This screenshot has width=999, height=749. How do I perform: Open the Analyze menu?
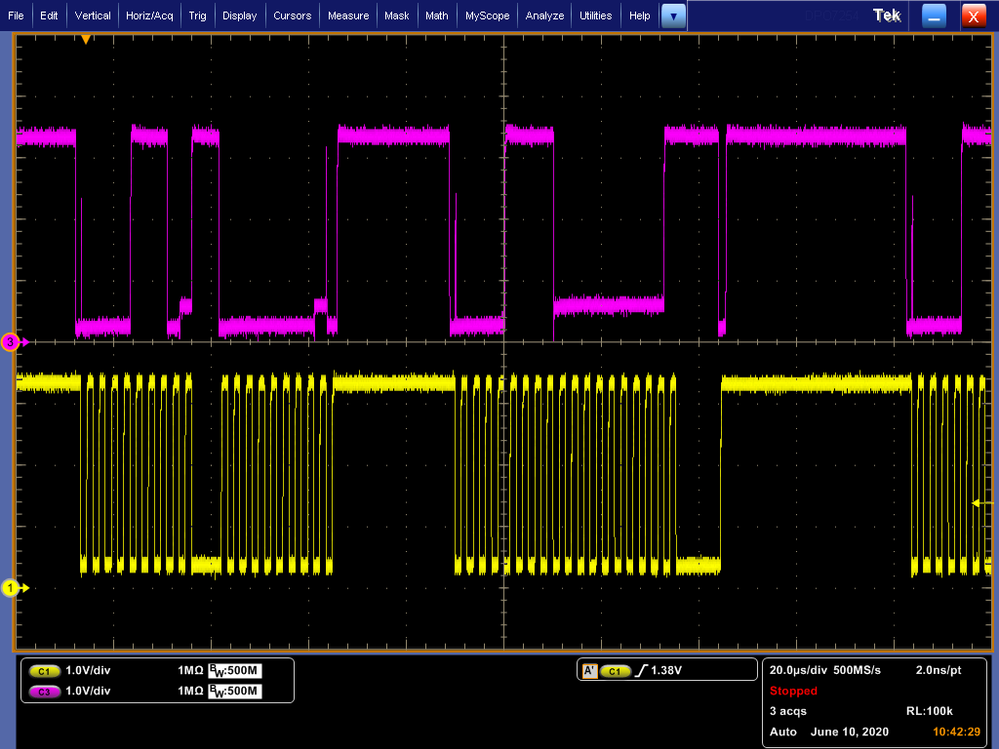click(544, 15)
